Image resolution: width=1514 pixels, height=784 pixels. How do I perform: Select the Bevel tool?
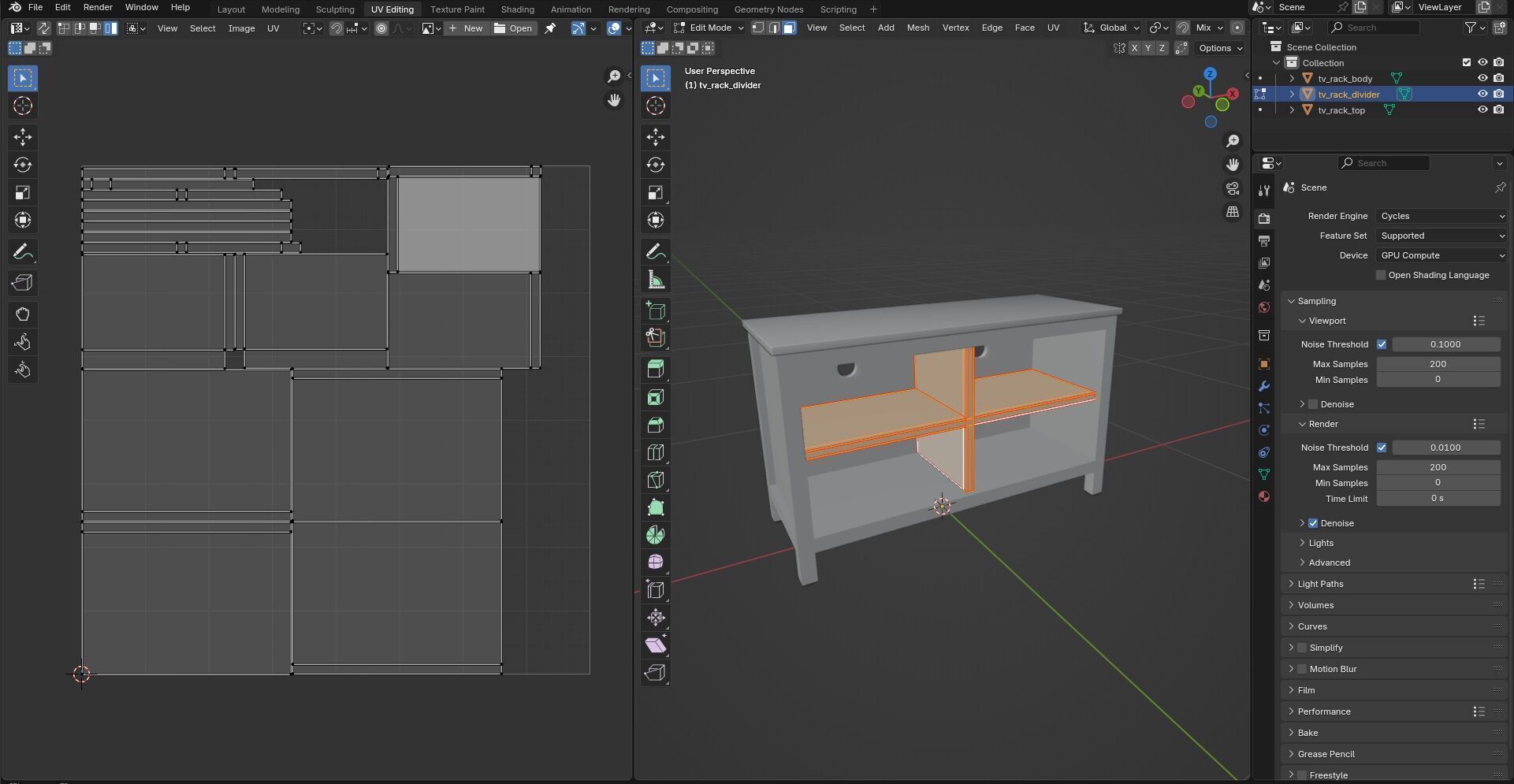point(655,425)
